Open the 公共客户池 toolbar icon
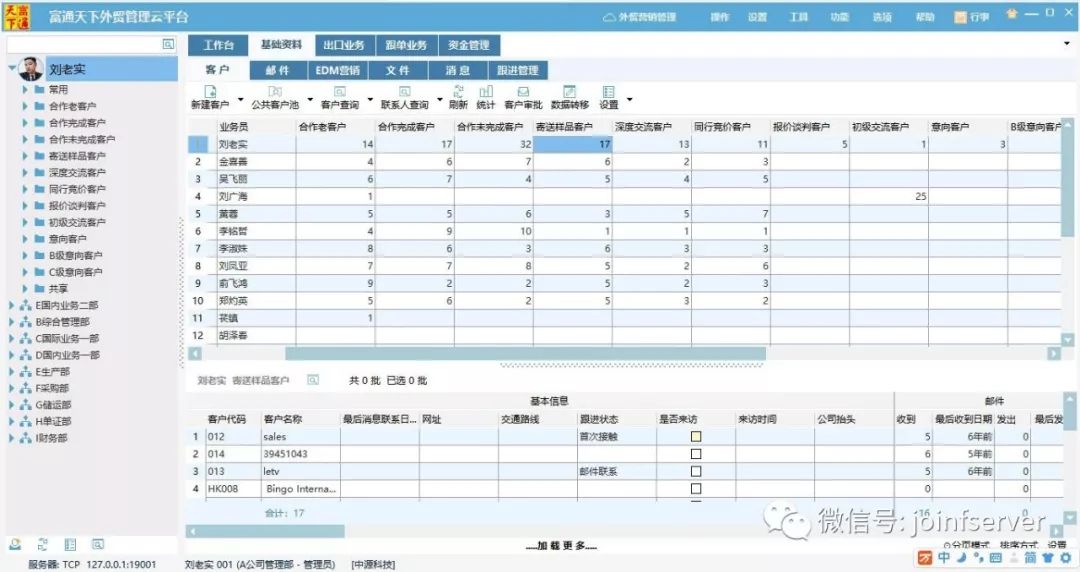 [275, 92]
